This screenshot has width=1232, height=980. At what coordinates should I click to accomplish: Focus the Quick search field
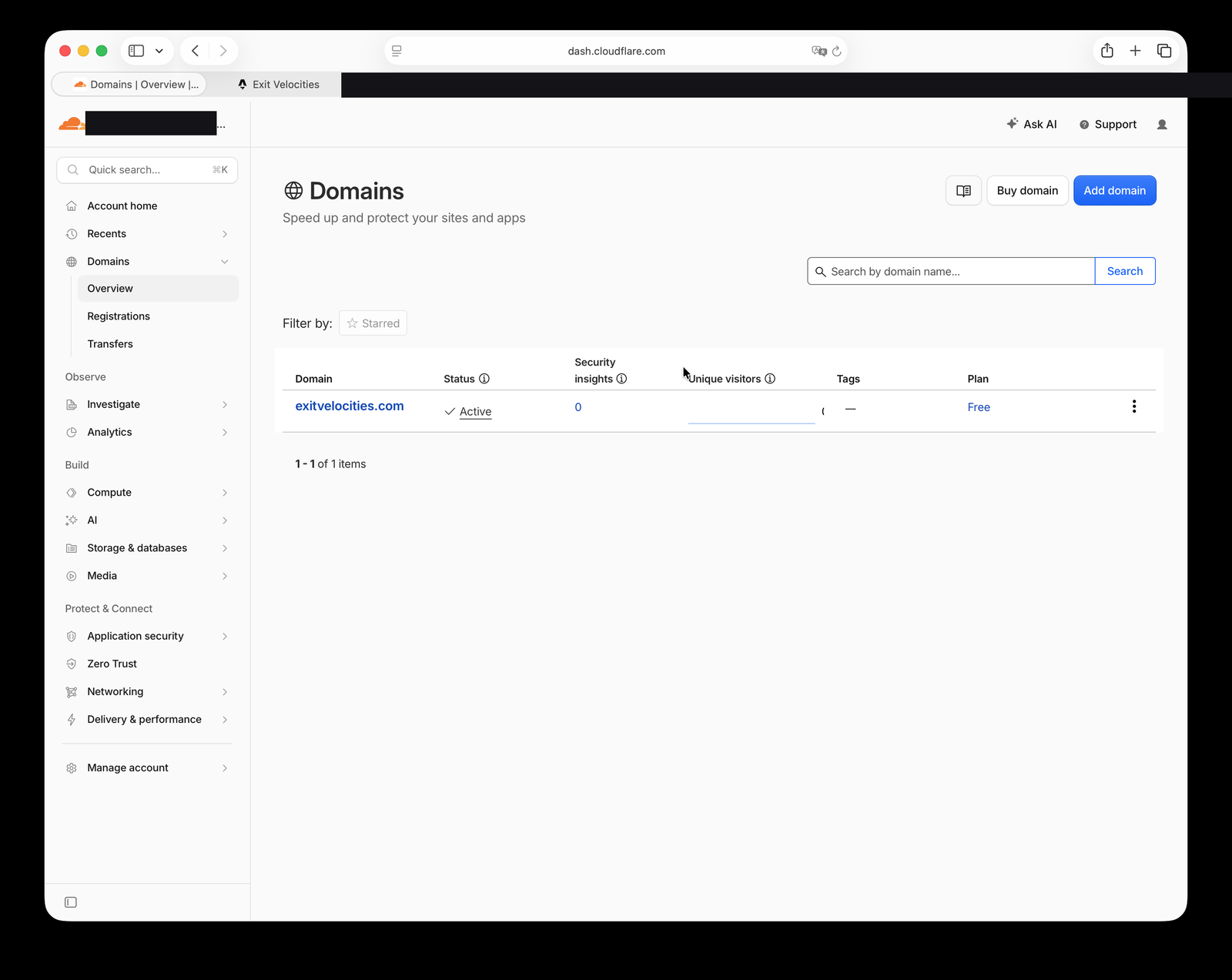[x=147, y=169]
